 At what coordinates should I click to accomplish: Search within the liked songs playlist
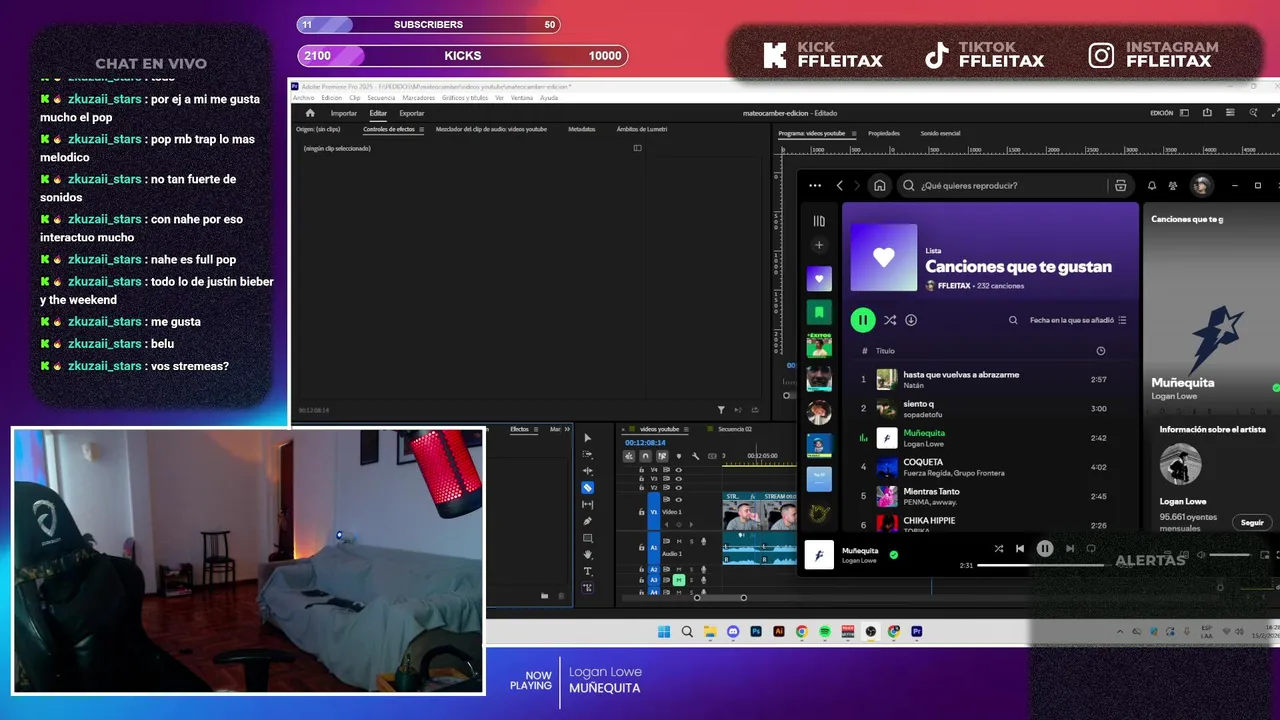click(x=1013, y=320)
